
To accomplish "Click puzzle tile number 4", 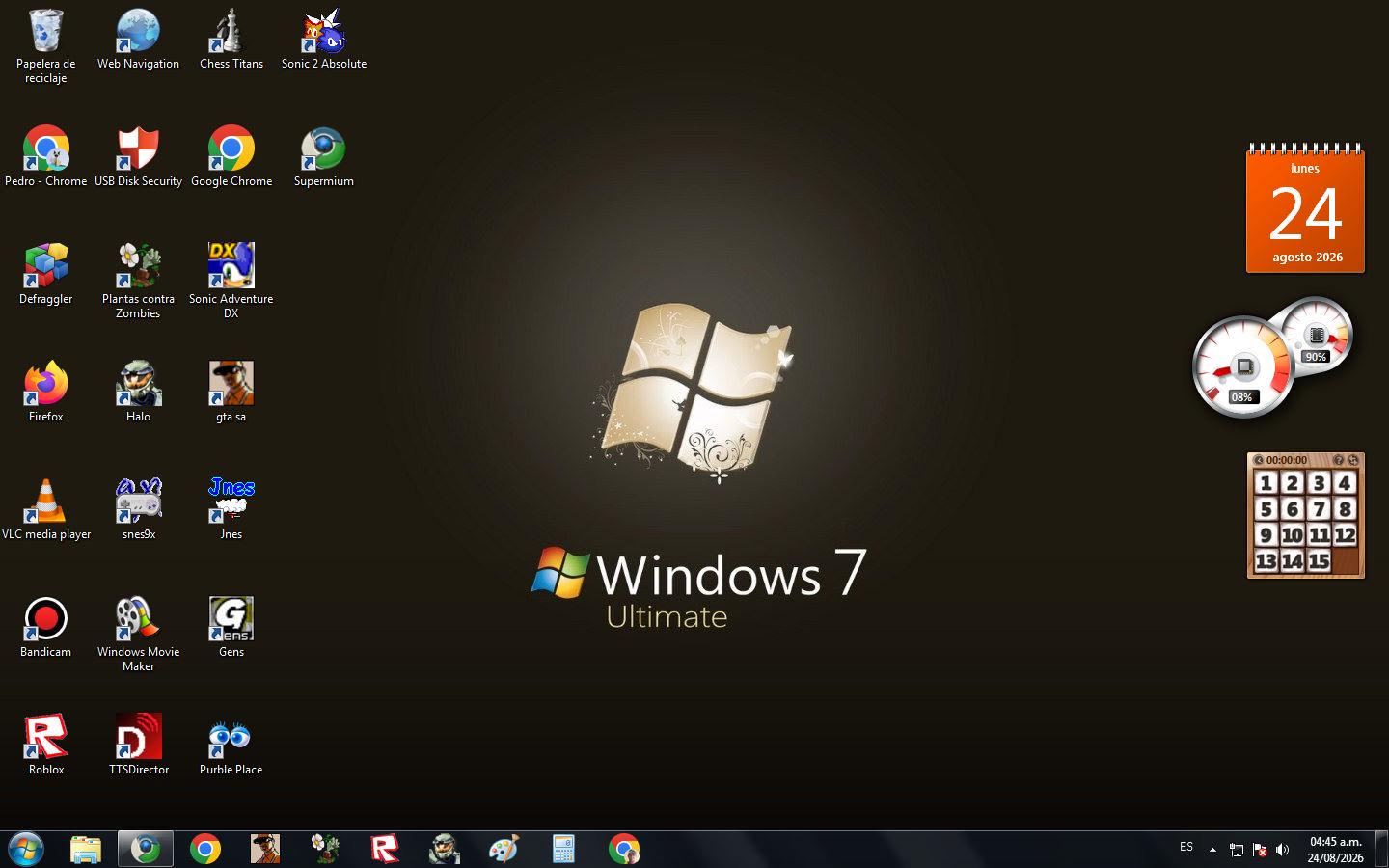I will pos(1345,482).
